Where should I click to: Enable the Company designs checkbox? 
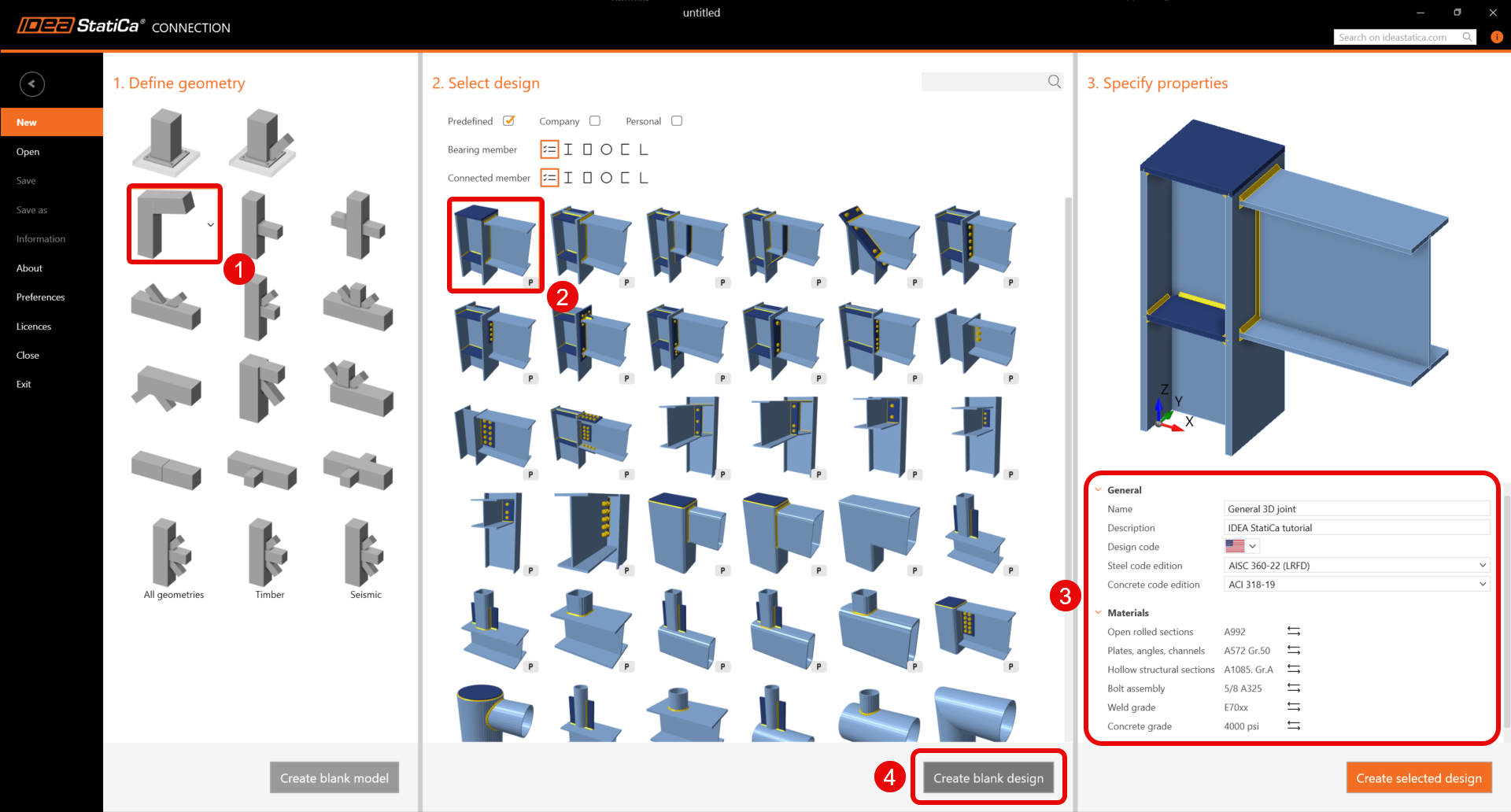(595, 121)
